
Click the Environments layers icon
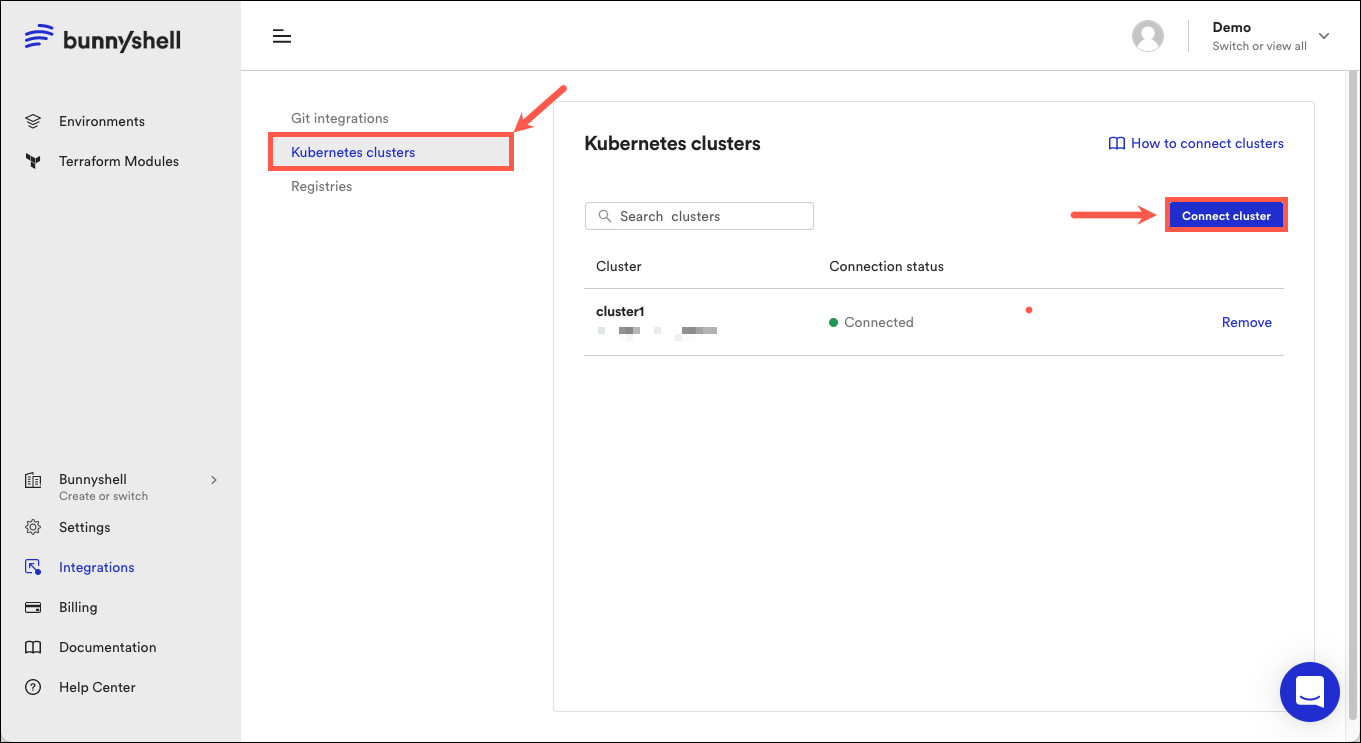click(33, 121)
